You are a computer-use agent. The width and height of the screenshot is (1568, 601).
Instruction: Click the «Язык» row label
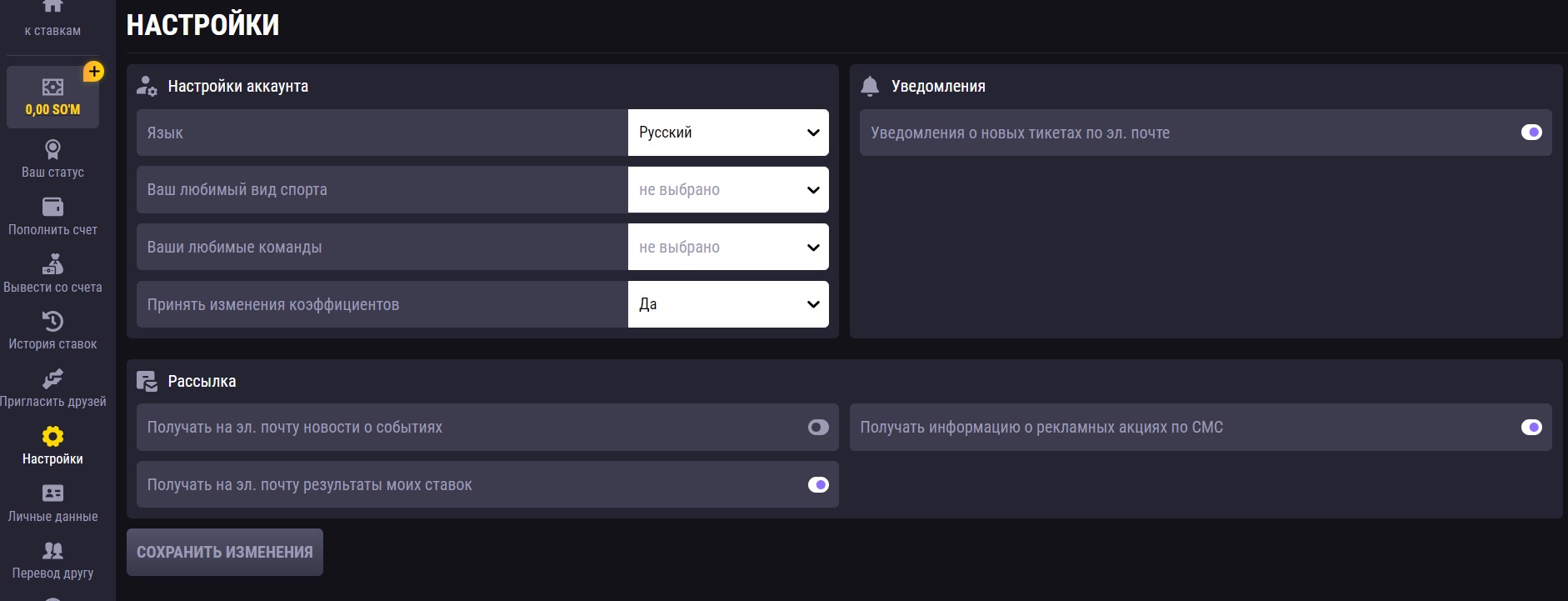(165, 133)
